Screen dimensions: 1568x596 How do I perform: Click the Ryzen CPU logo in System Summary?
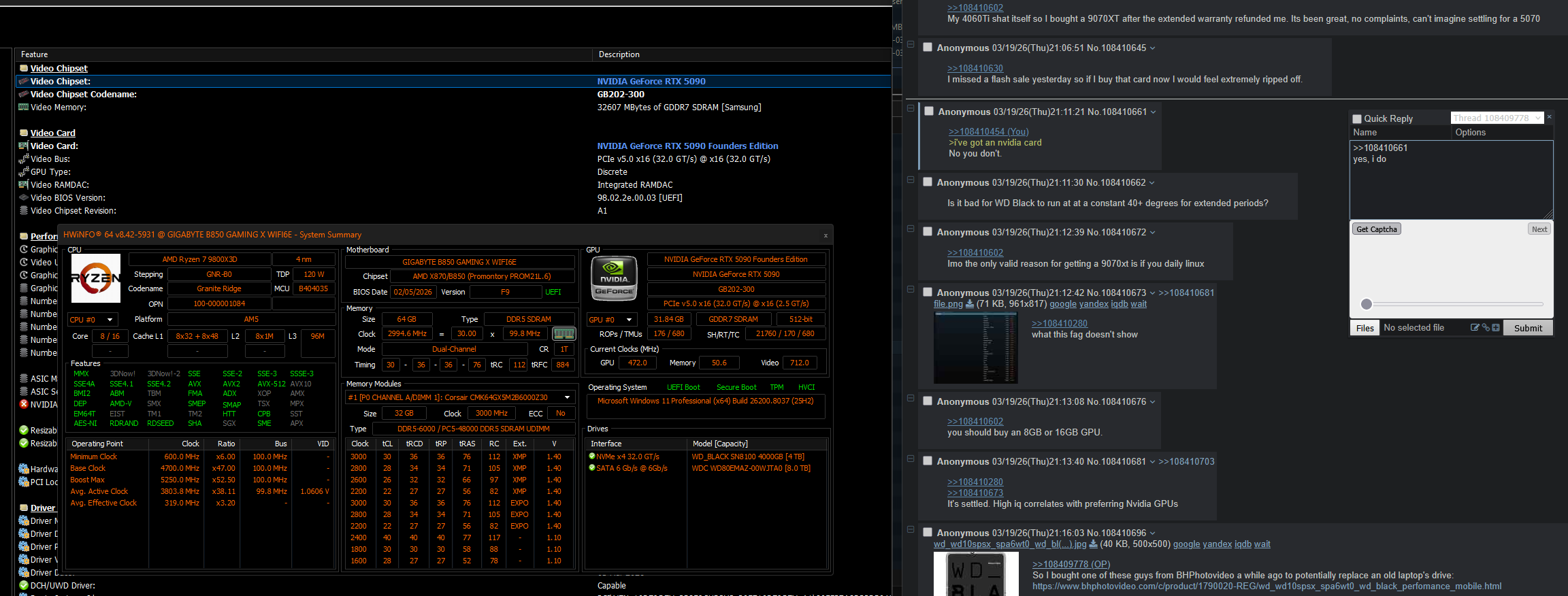click(x=96, y=278)
